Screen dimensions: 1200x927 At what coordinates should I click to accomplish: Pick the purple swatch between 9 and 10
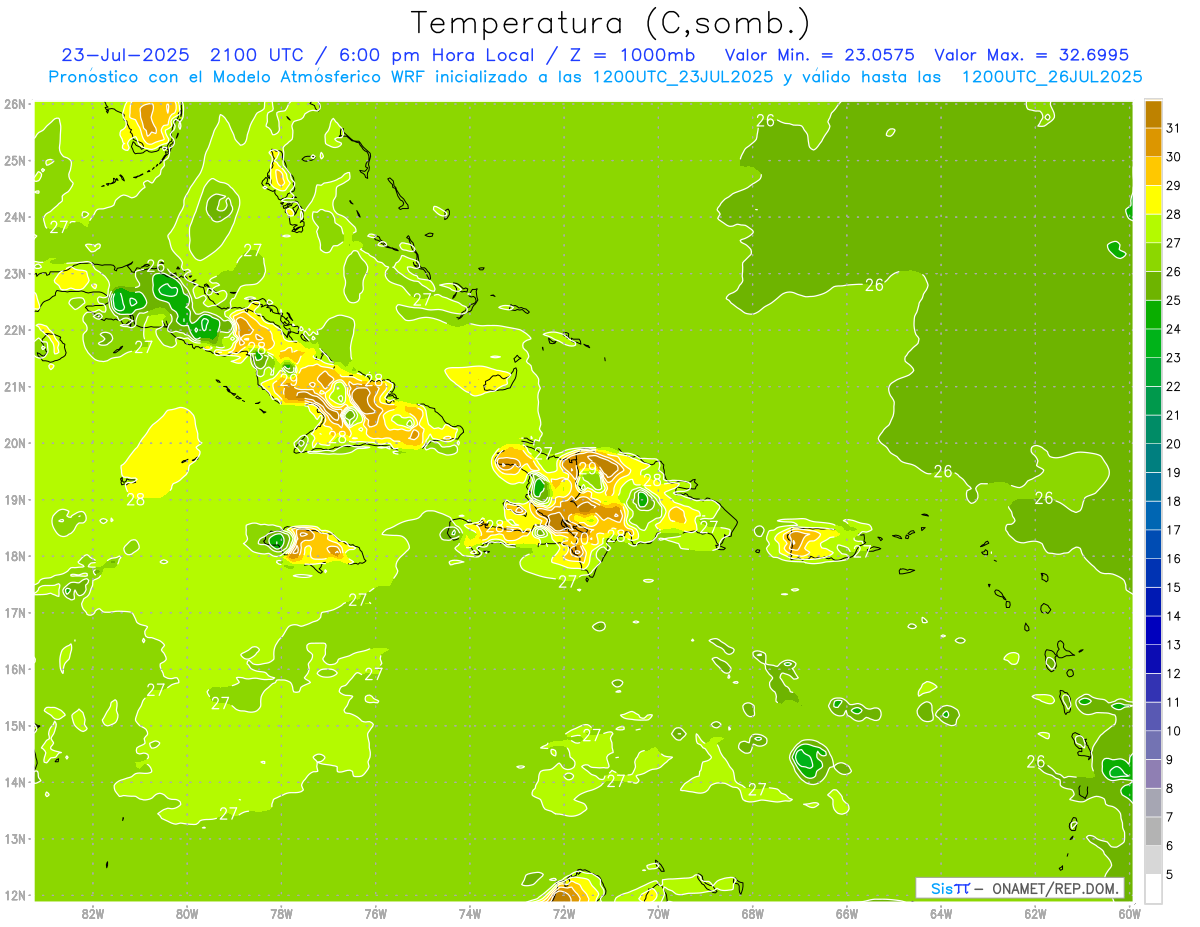pos(1153,744)
